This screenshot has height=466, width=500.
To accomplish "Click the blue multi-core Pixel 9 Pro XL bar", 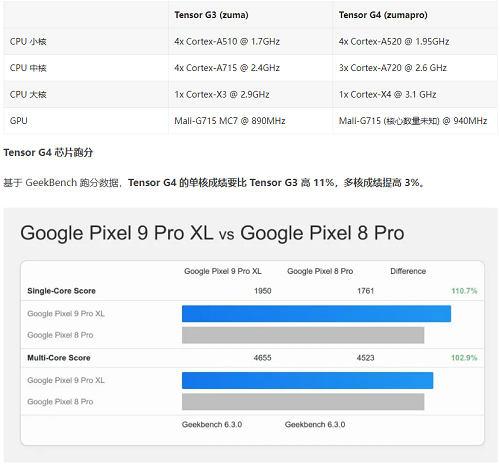I will click(307, 380).
